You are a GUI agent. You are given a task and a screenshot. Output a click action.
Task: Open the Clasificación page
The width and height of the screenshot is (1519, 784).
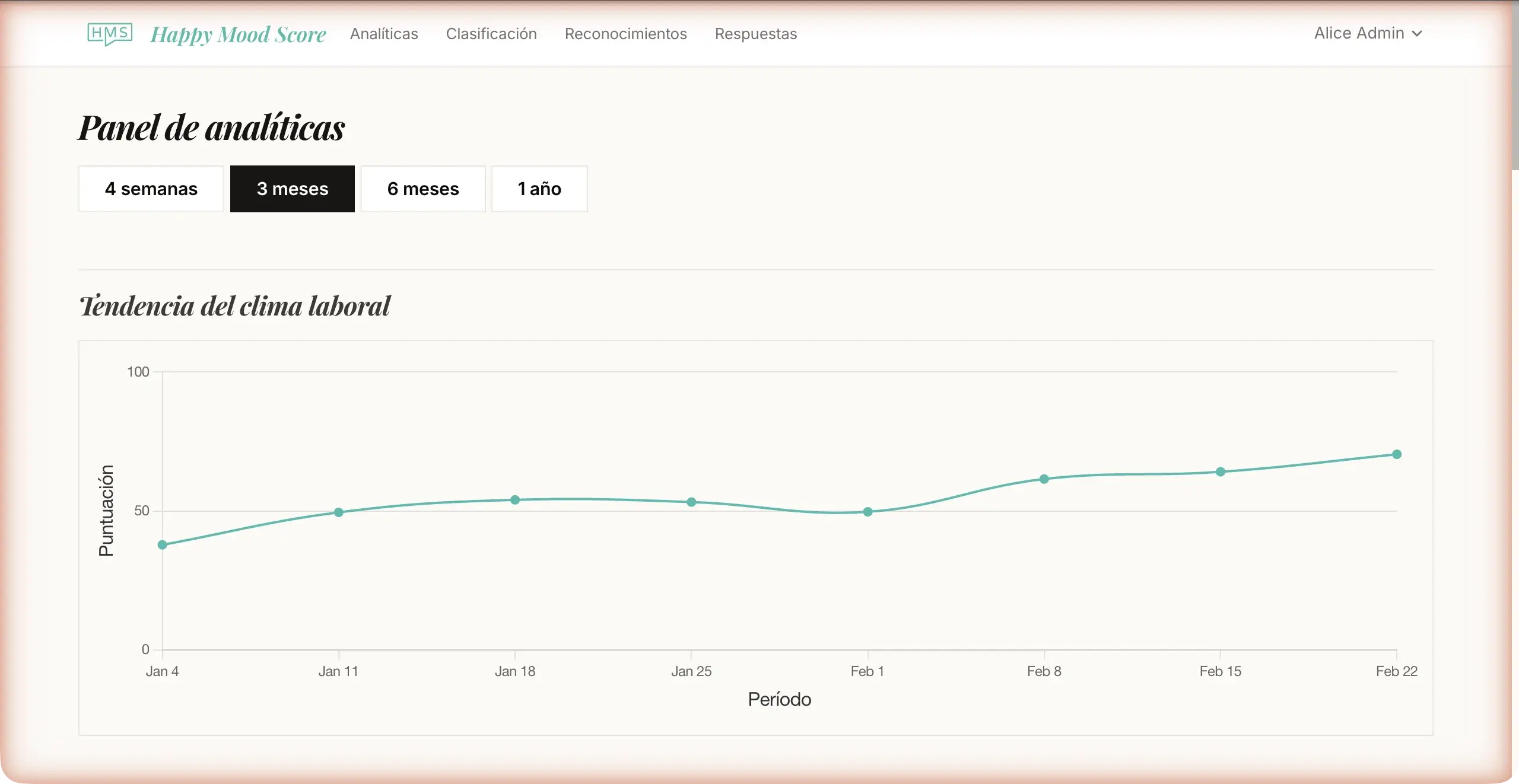[x=491, y=34]
